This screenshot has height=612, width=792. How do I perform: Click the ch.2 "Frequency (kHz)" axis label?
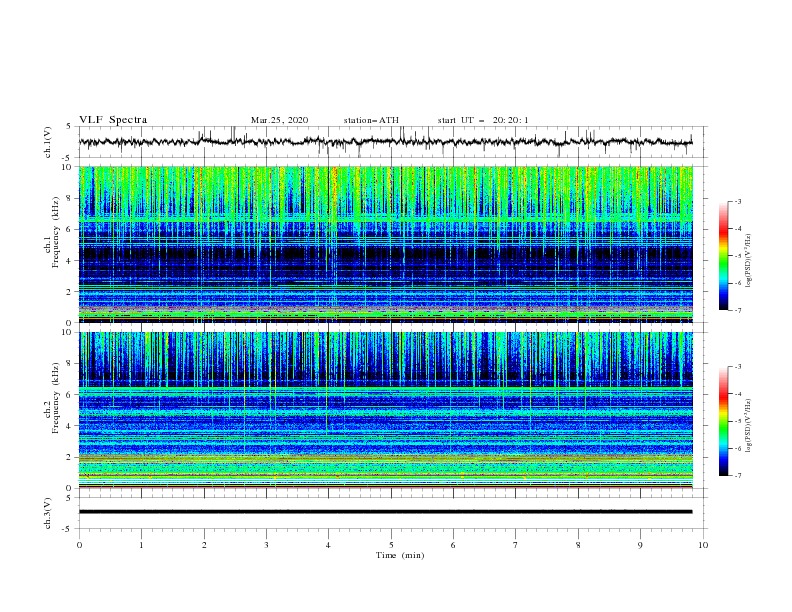click(x=55, y=398)
